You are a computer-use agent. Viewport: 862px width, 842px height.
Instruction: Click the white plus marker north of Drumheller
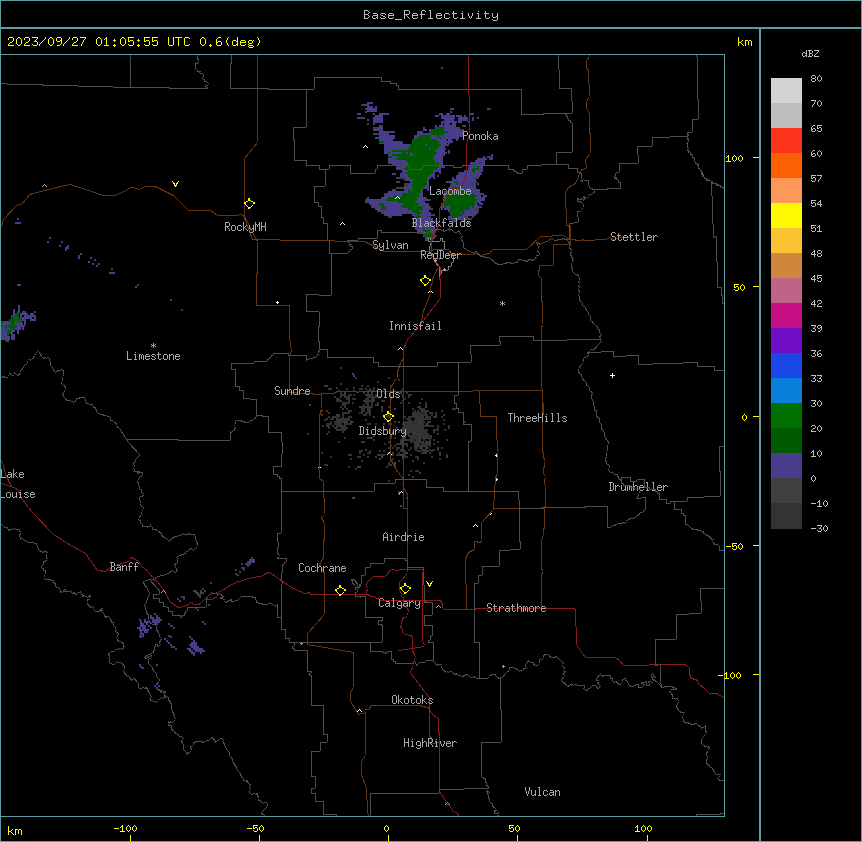pos(612,375)
